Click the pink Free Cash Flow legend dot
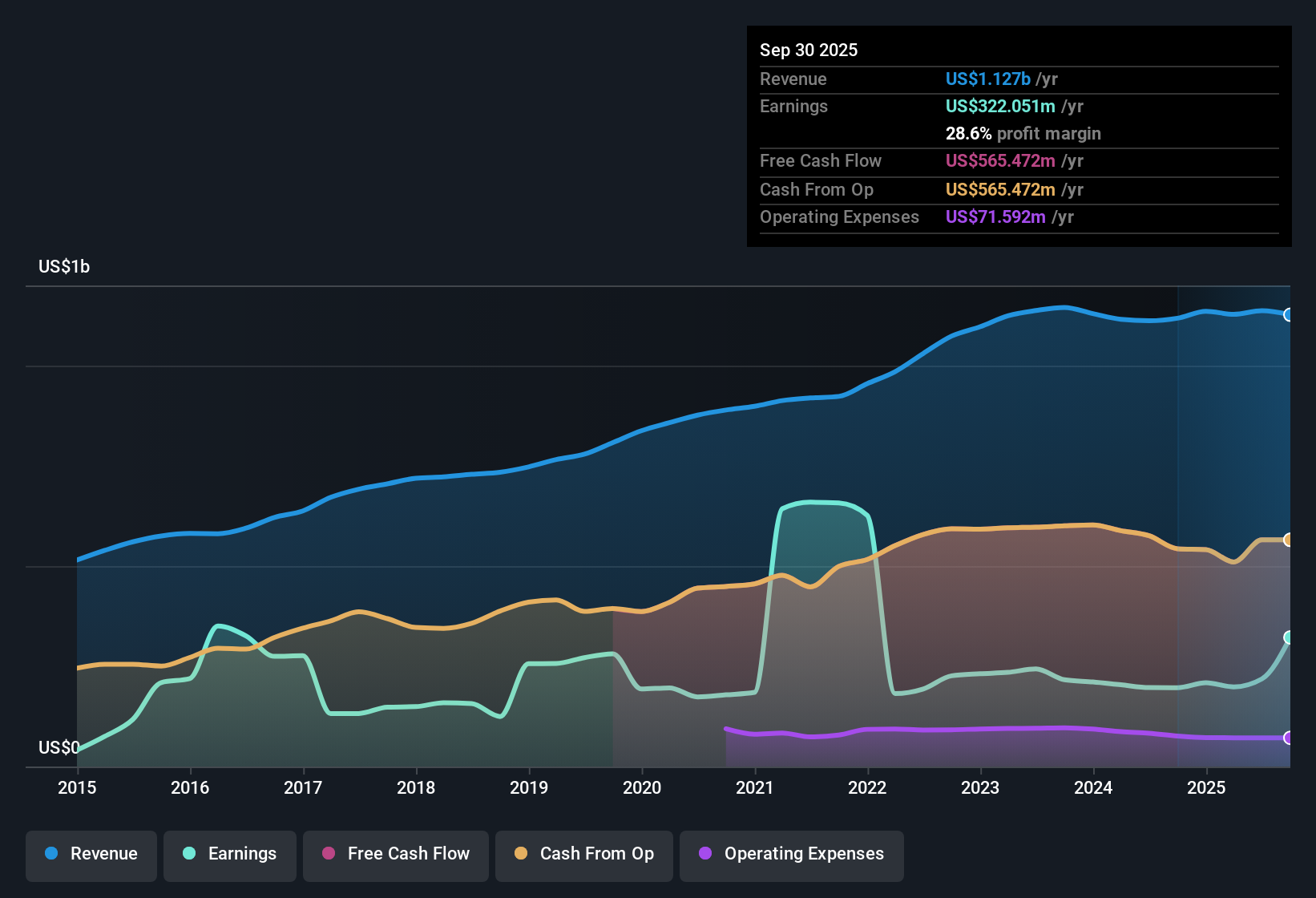This screenshot has height=898, width=1316. (x=329, y=854)
